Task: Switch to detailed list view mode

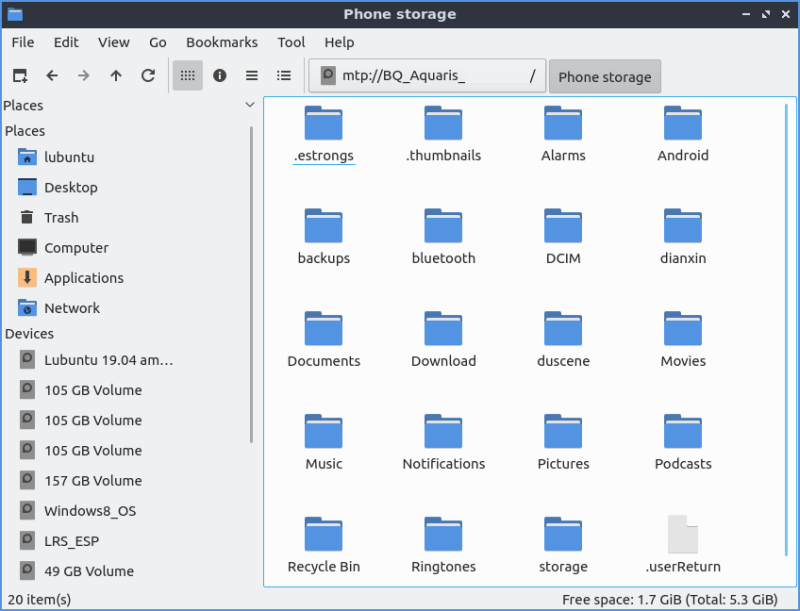Action: click(284, 76)
